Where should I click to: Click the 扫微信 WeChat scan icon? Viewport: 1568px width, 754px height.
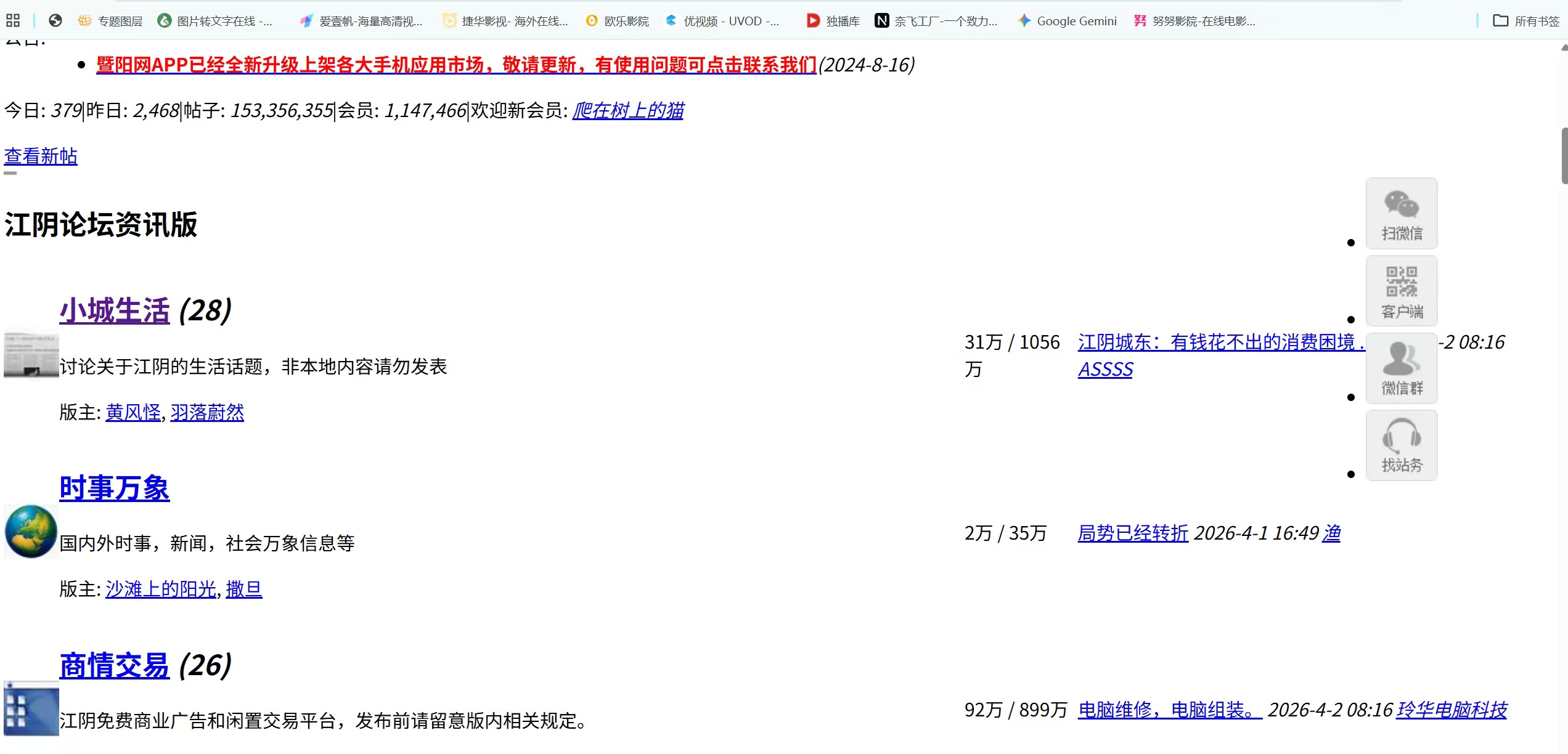[x=1401, y=213]
